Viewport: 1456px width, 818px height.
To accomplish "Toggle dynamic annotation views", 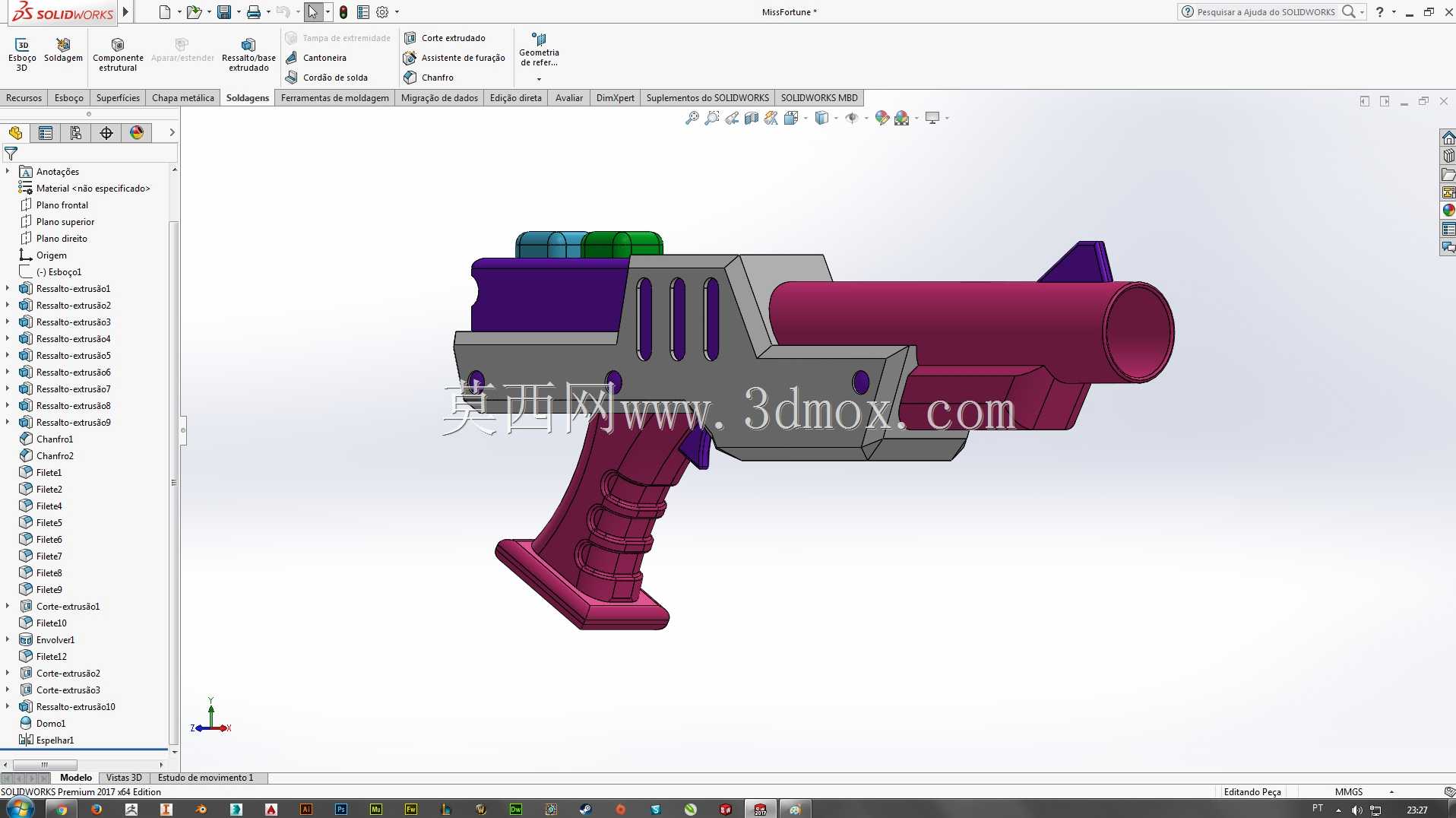I will pos(771,118).
